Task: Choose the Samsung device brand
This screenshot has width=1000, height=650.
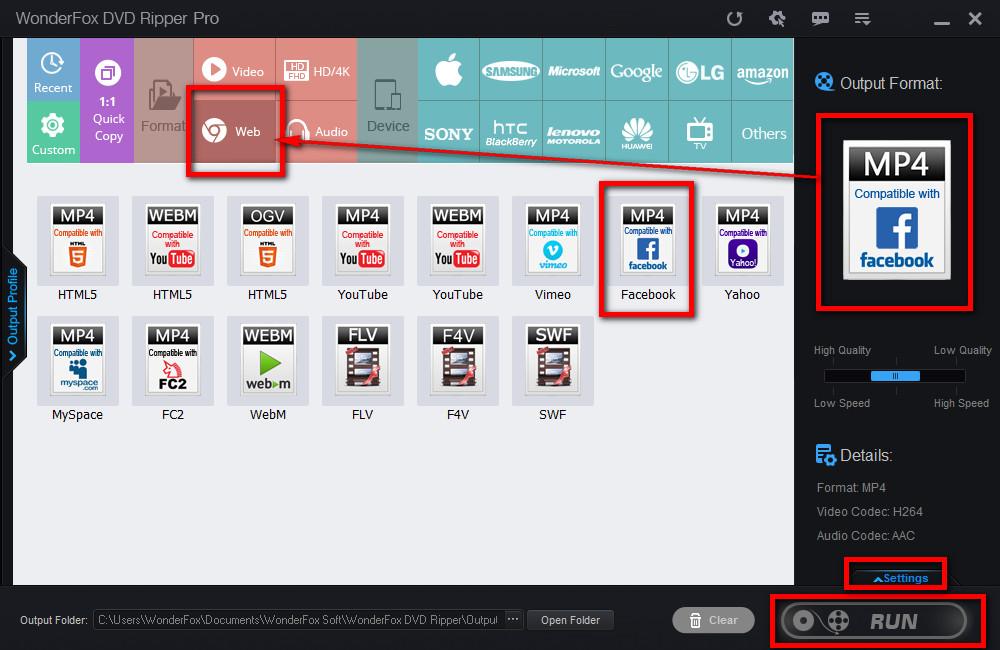Action: tap(511, 70)
